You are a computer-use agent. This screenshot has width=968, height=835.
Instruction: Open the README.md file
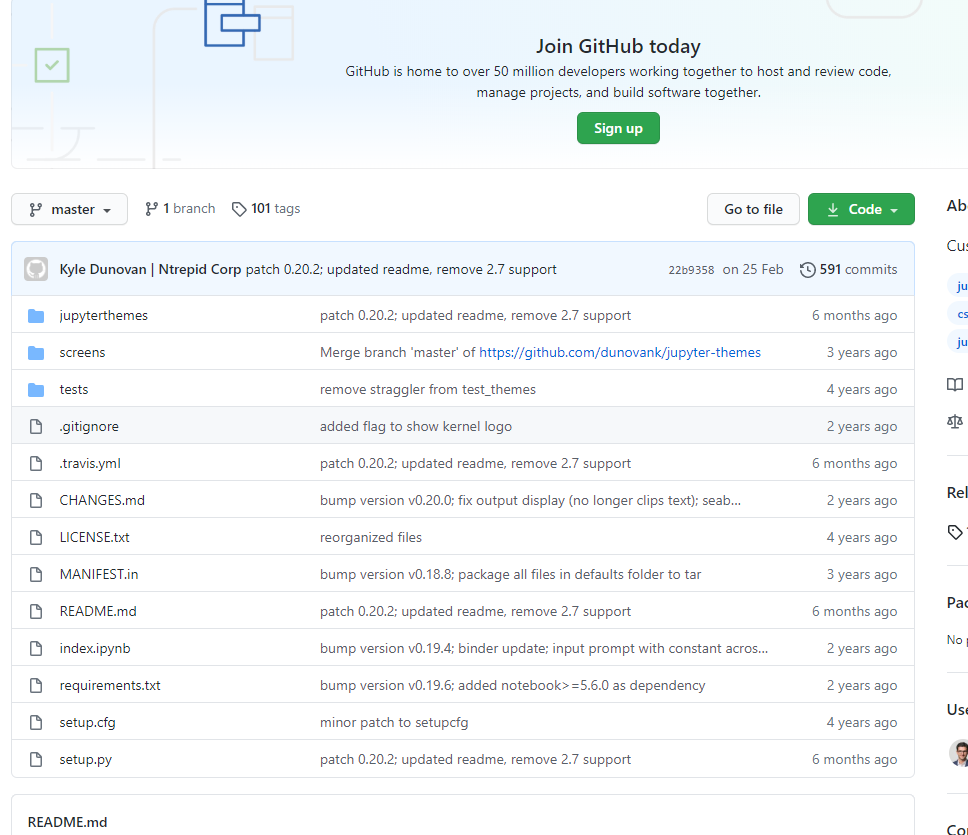pos(98,611)
